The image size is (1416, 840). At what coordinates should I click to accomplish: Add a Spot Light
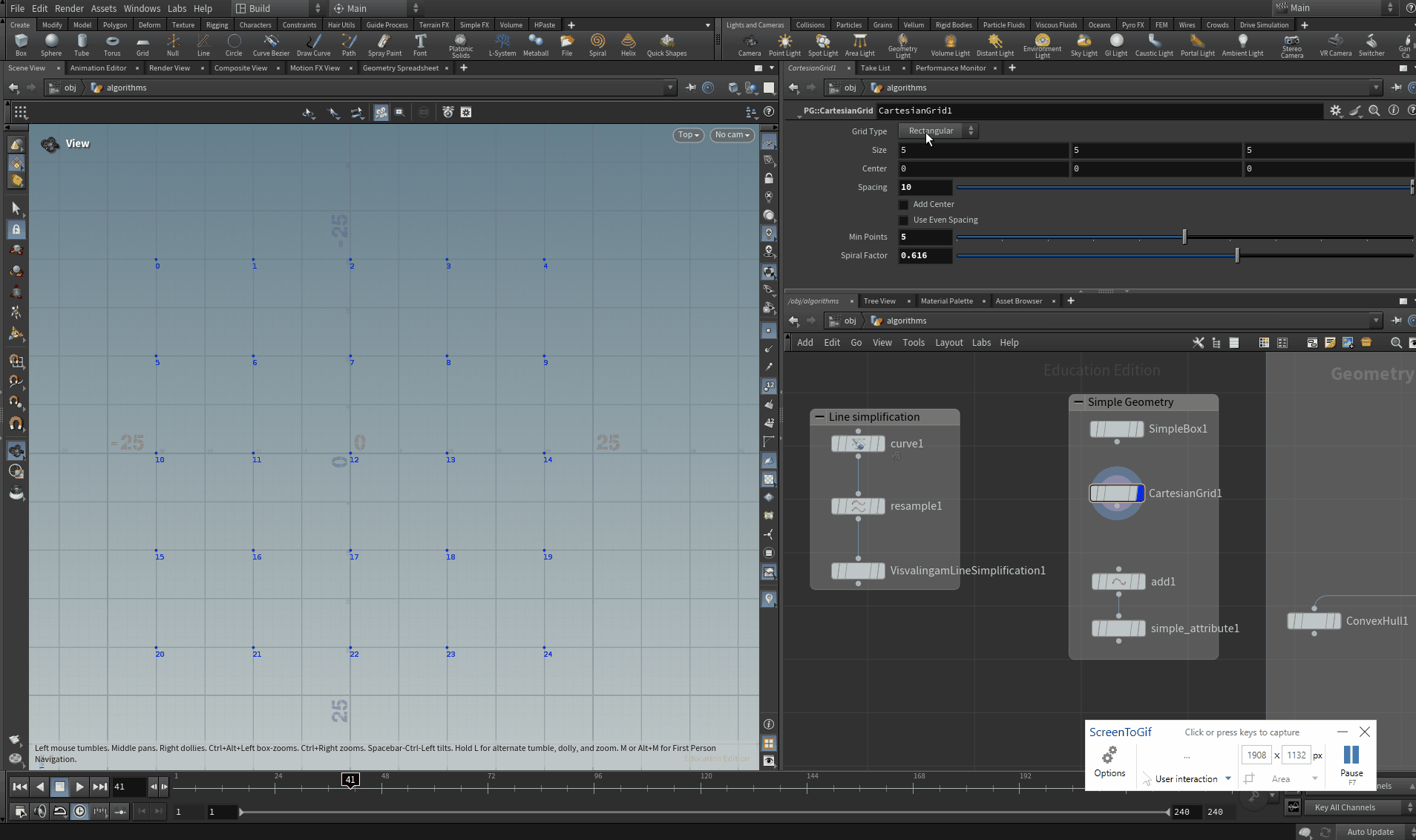click(823, 45)
